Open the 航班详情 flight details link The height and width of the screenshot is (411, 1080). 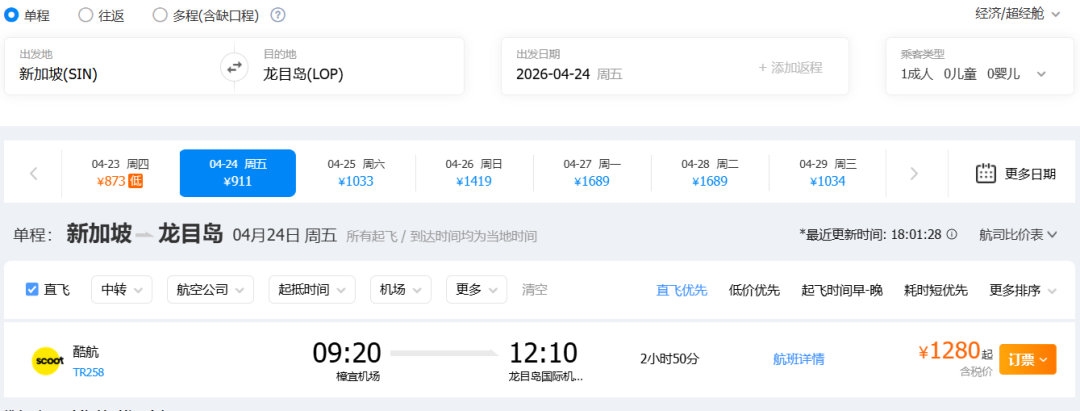click(x=799, y=359)
